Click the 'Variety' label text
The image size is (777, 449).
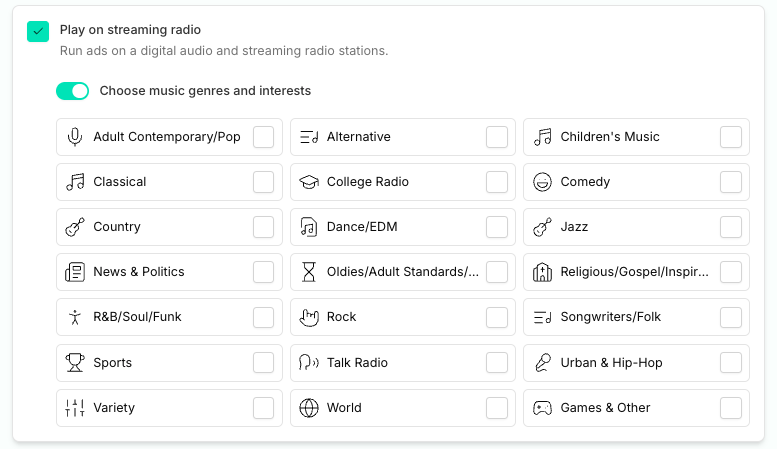114,408
